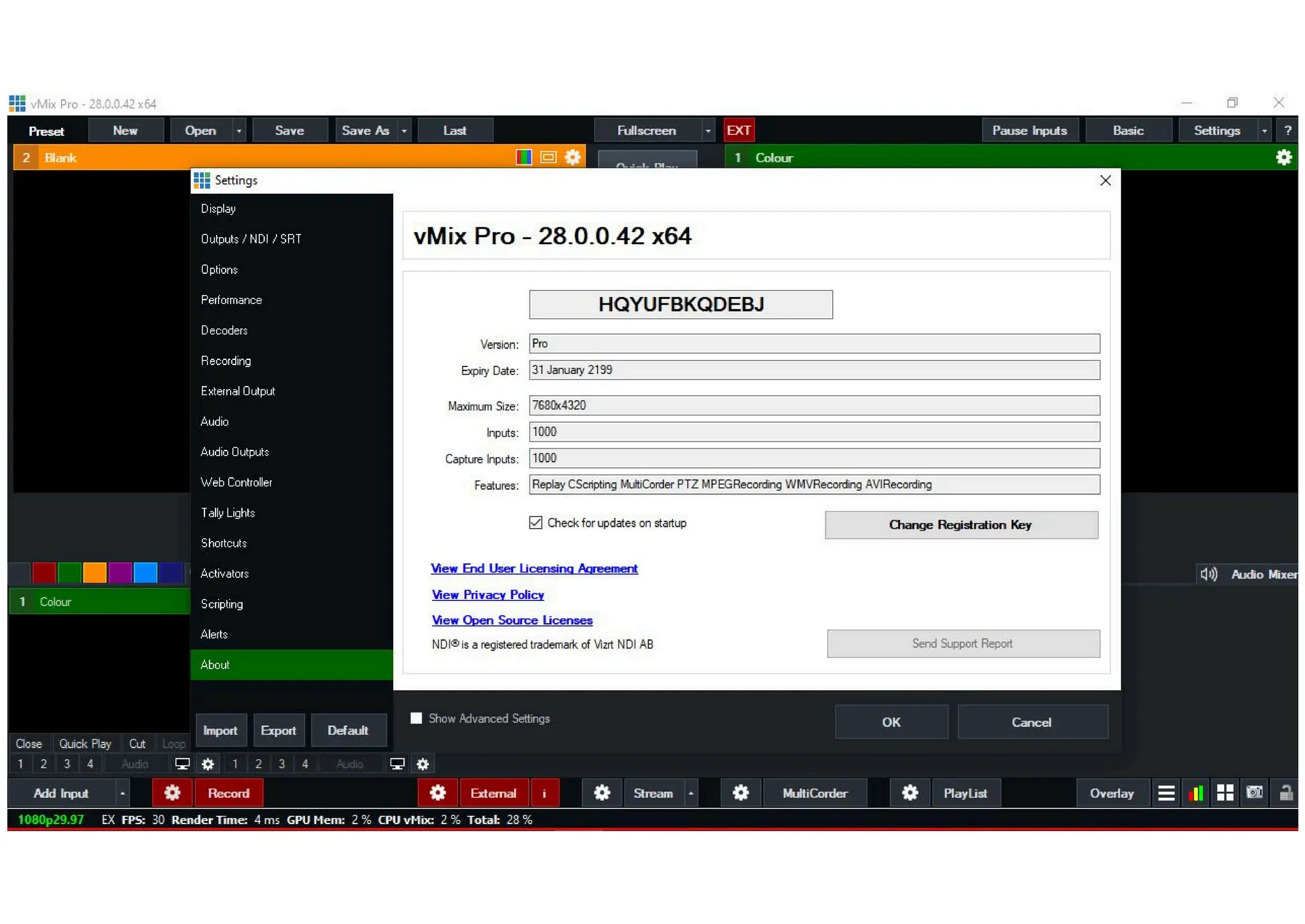Viewport: 1305px width, 924px height.
Task: Open the Stream settings gear
Action: click(x=602, y=793)
